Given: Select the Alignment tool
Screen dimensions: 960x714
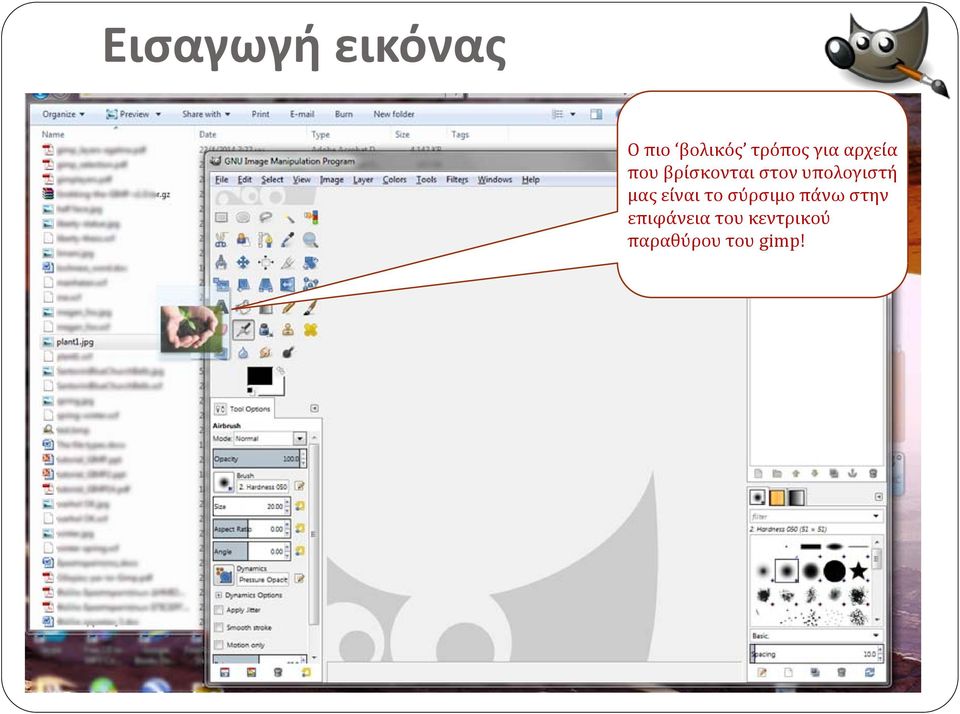Looking at the screenshot, I should point(266,263).
